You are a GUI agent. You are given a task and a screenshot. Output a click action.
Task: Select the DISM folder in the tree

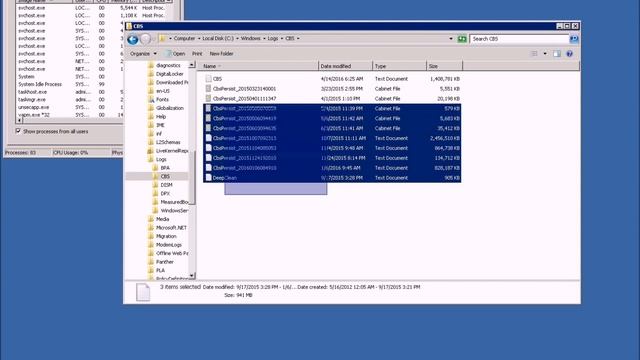pyautogui.click(x=166, y=185)
